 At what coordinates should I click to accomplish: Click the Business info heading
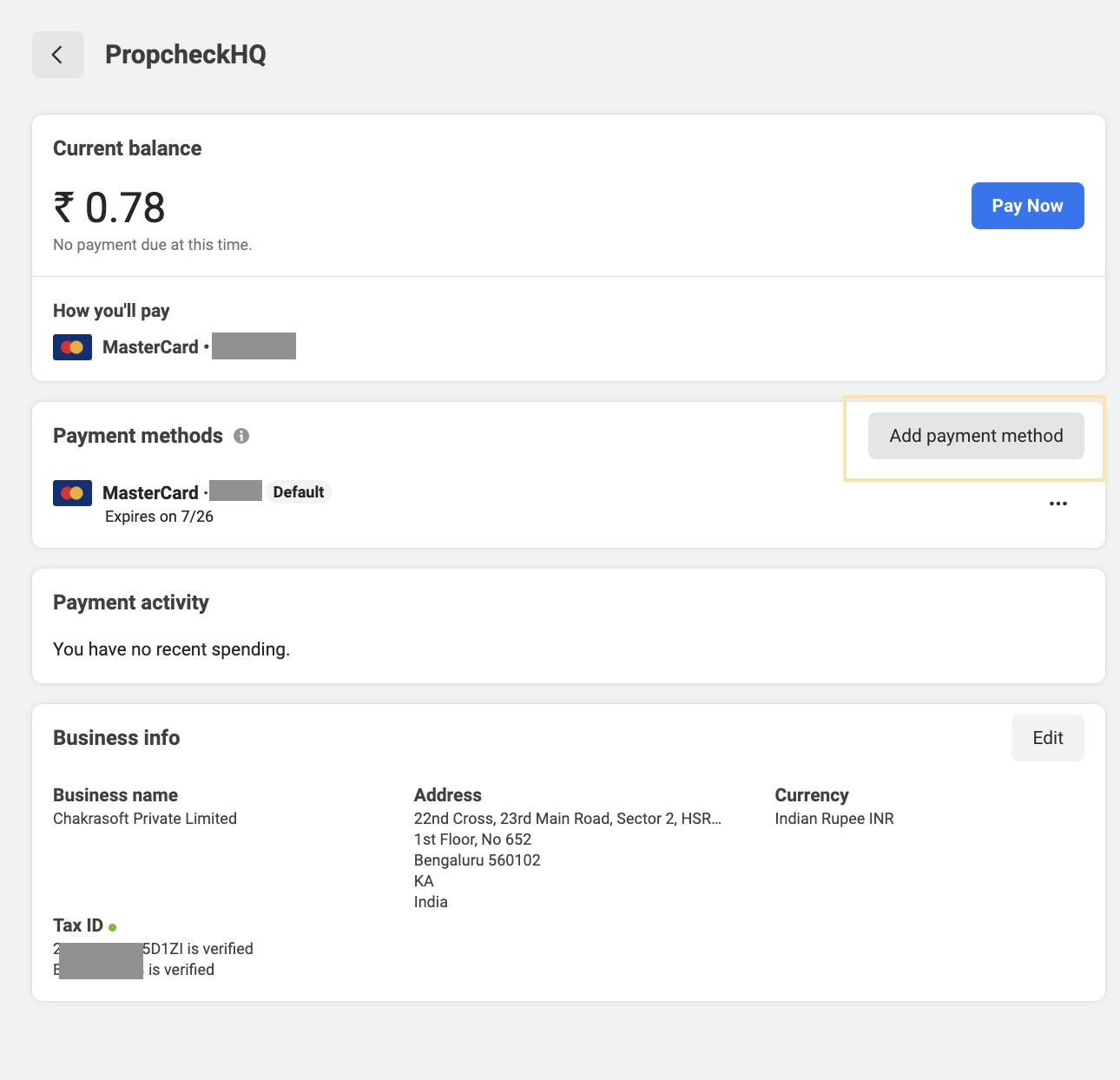116,738
